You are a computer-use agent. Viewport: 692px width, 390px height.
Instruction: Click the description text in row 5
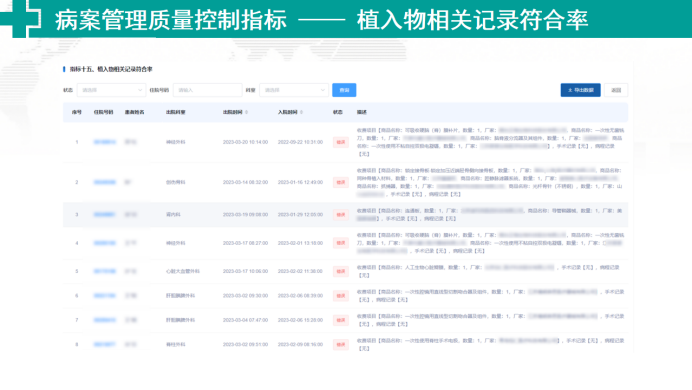[489, 271]
